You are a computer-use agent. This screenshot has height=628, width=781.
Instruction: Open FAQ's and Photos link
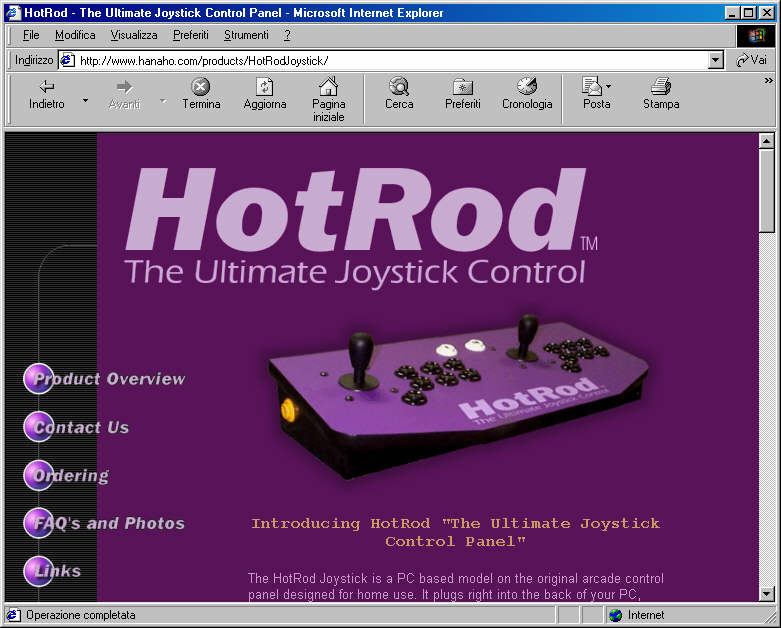click(x=104, y=523)
